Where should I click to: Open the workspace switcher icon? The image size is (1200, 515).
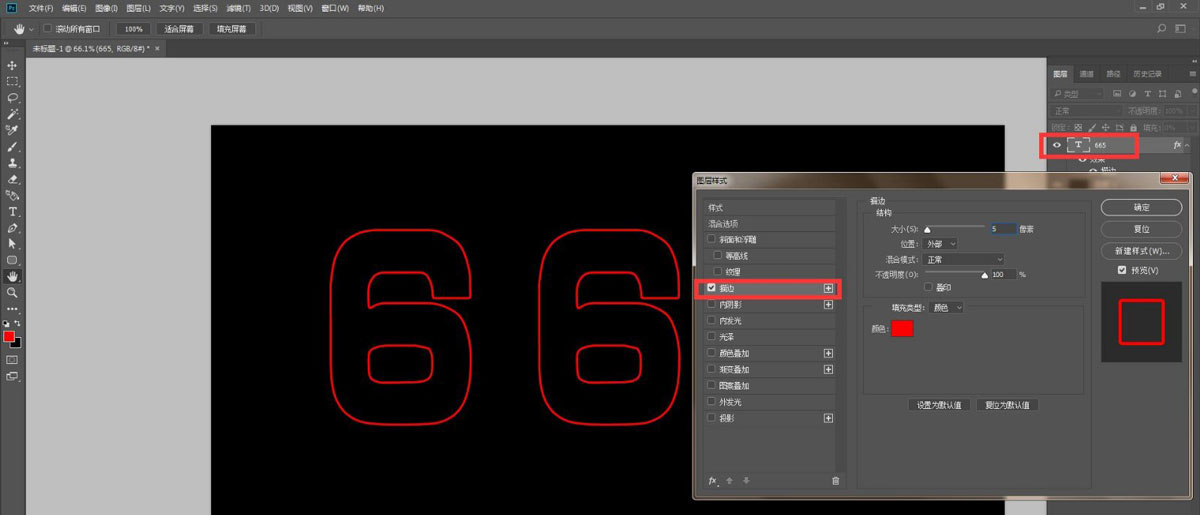1180,29
